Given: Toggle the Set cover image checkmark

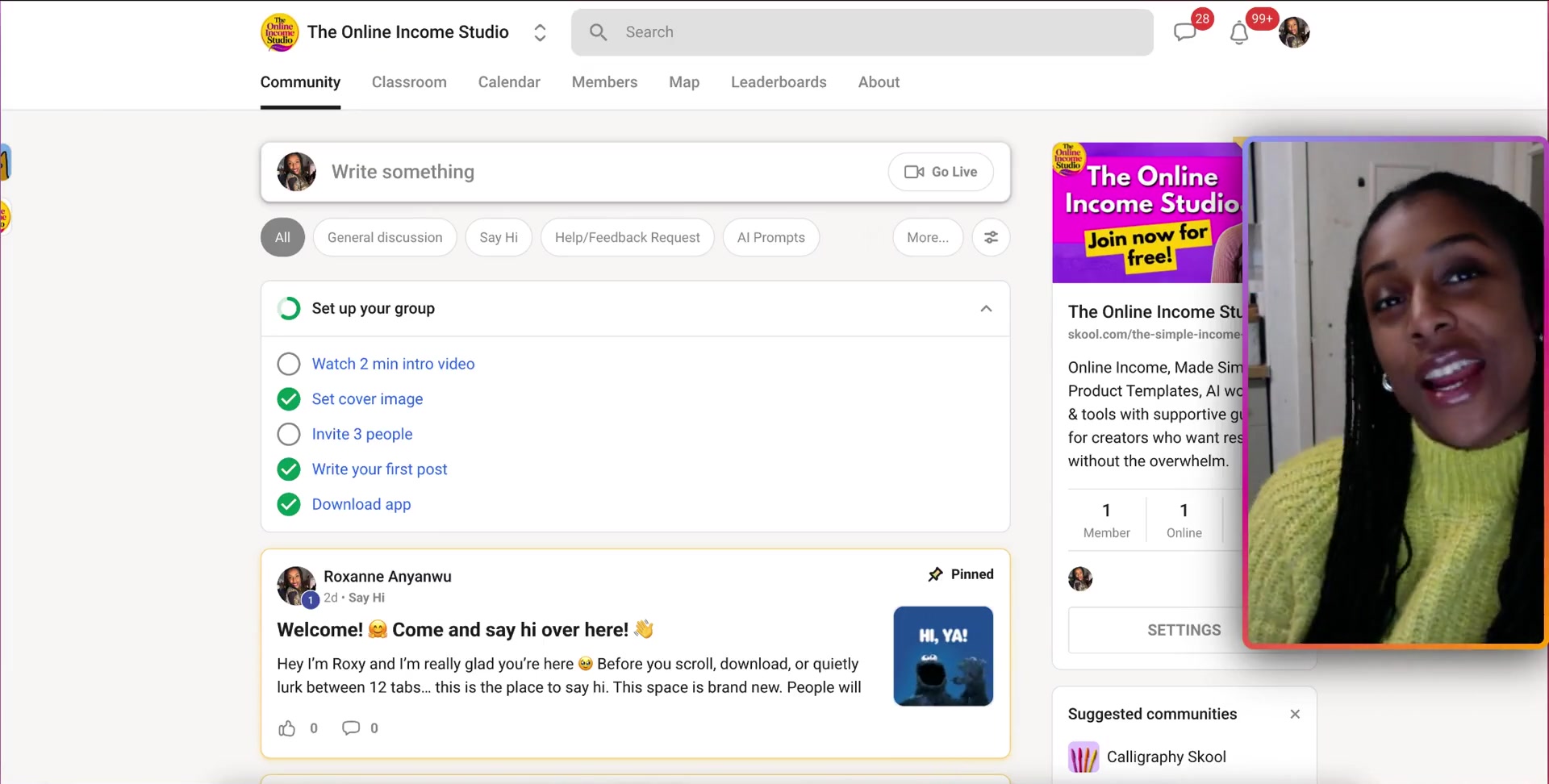Looking at the screenshot, I should click(x=289, y=399).
